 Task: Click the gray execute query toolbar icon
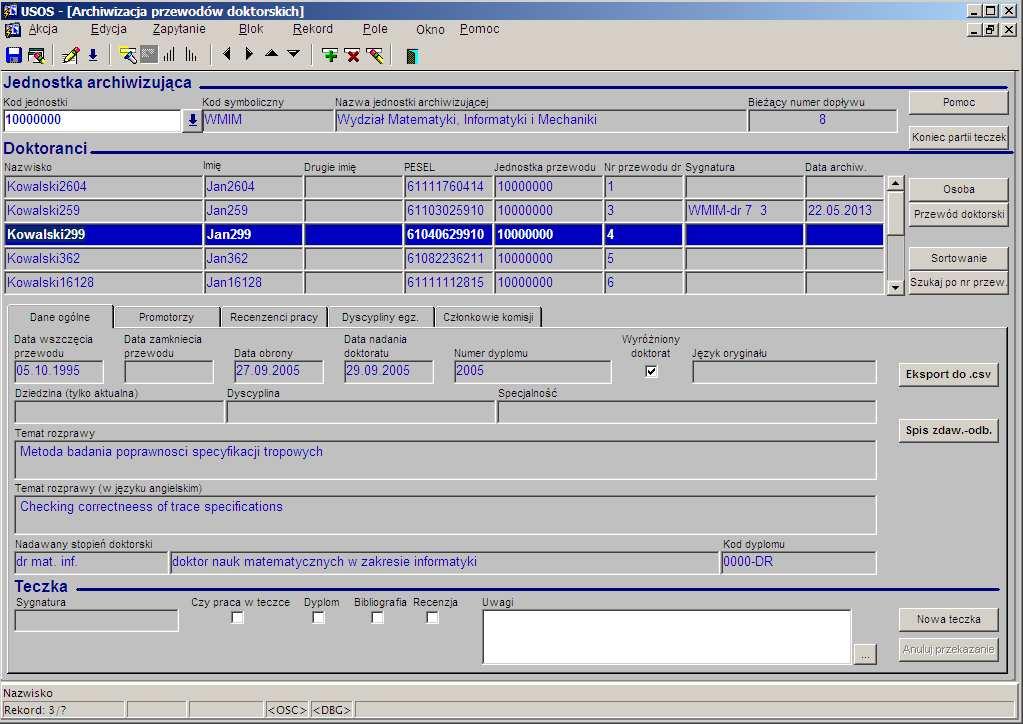(x=149, y=55)
